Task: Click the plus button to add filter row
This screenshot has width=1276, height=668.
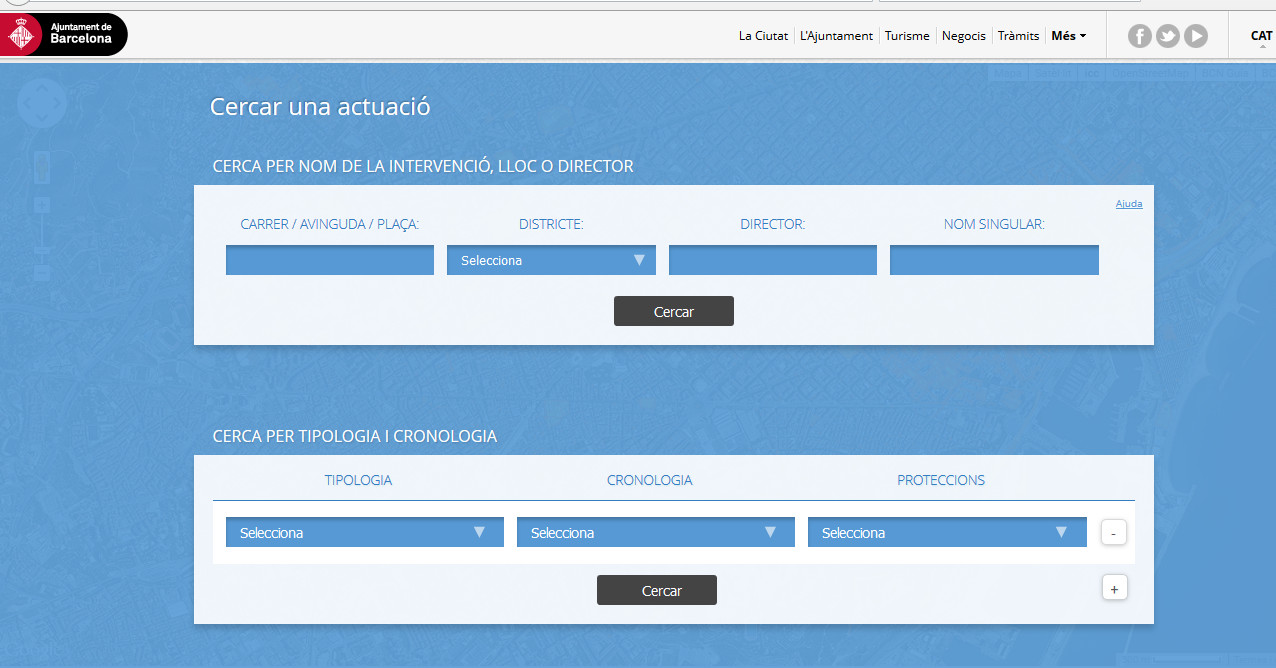Action: coord(1113,589)
